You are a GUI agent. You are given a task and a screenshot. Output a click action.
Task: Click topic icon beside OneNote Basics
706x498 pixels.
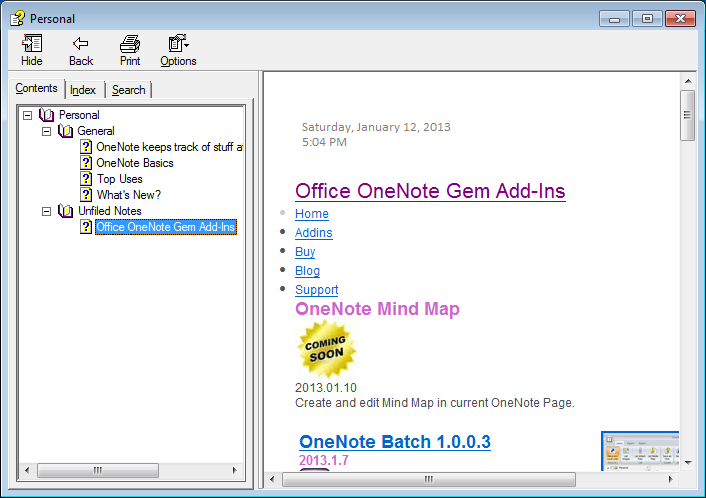pyautogui.click(x=86, y=163)
